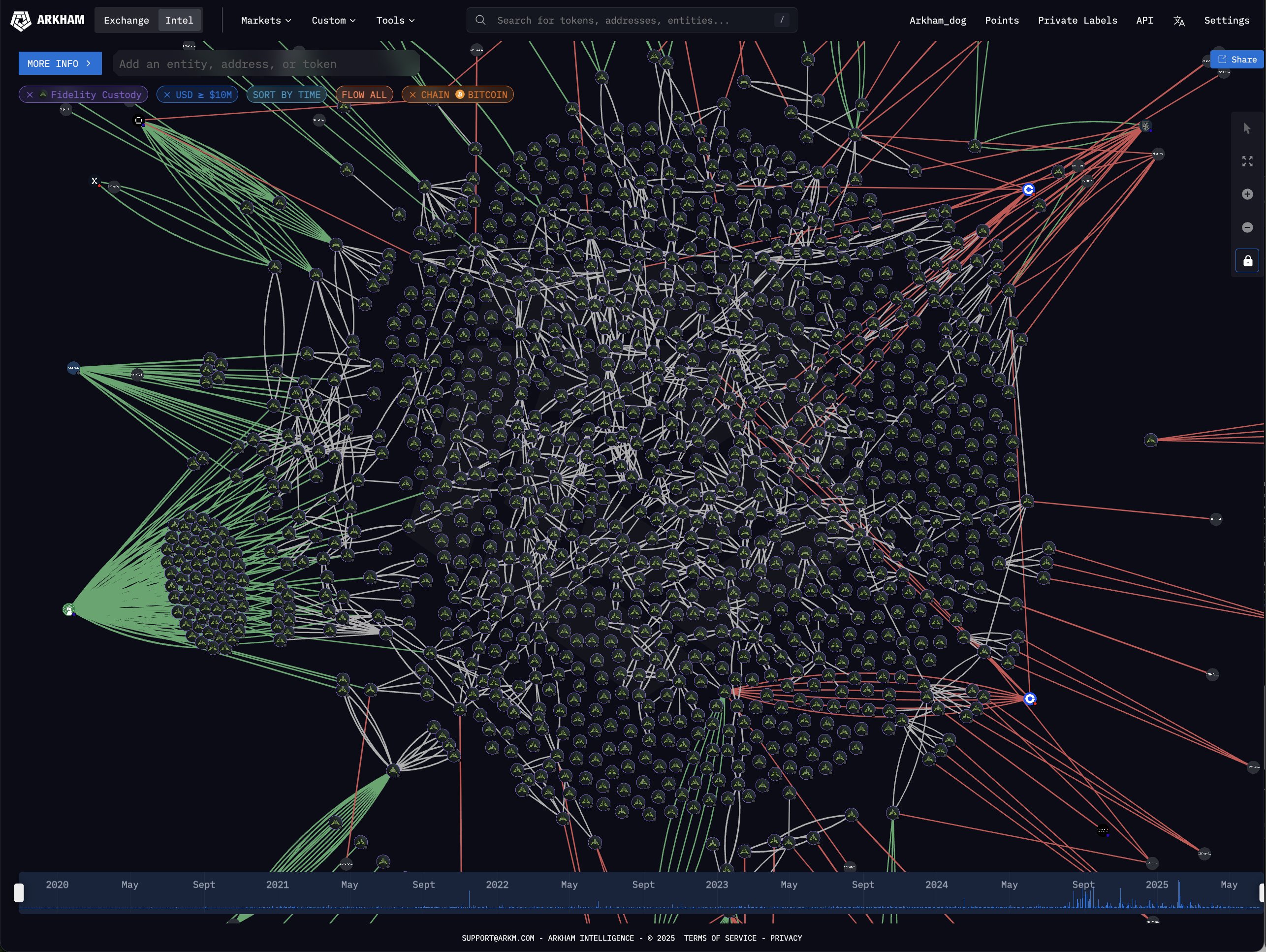
Task: Click the magnifier search icon
Action: 480,20
